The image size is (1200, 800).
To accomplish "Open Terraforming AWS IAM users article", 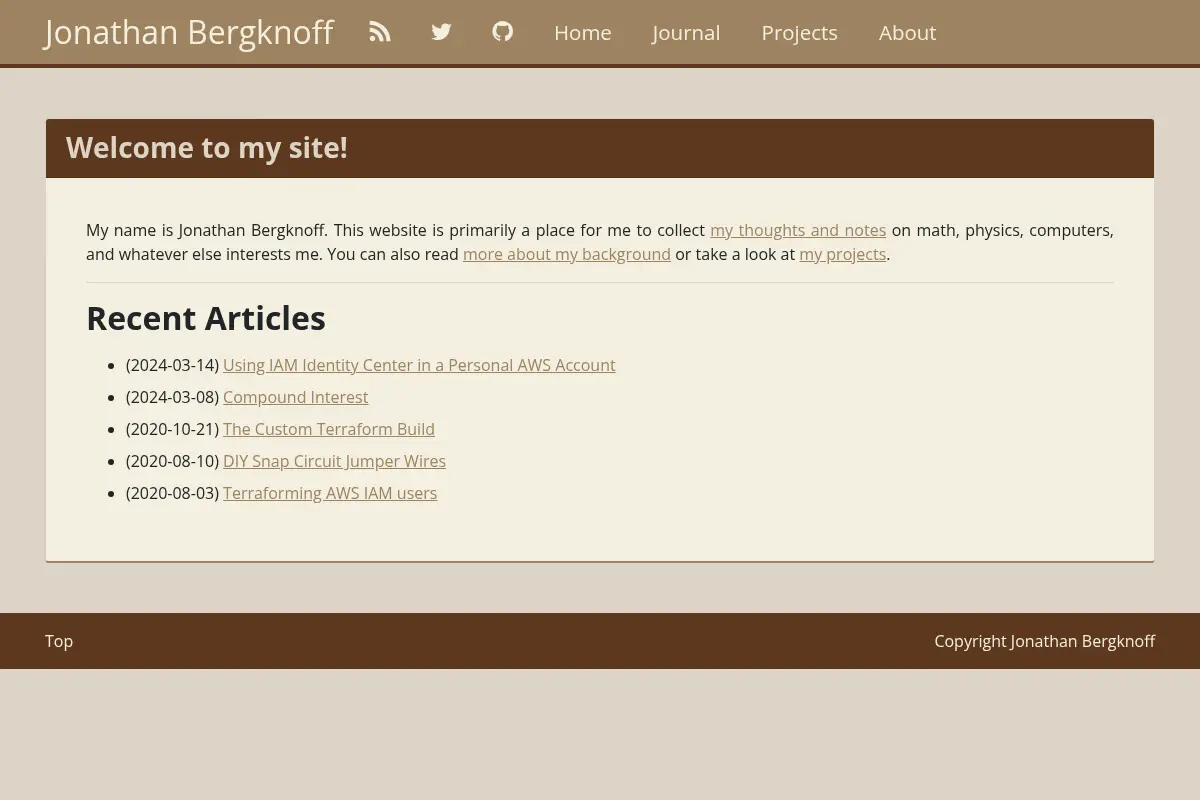I will click(330, 493).
